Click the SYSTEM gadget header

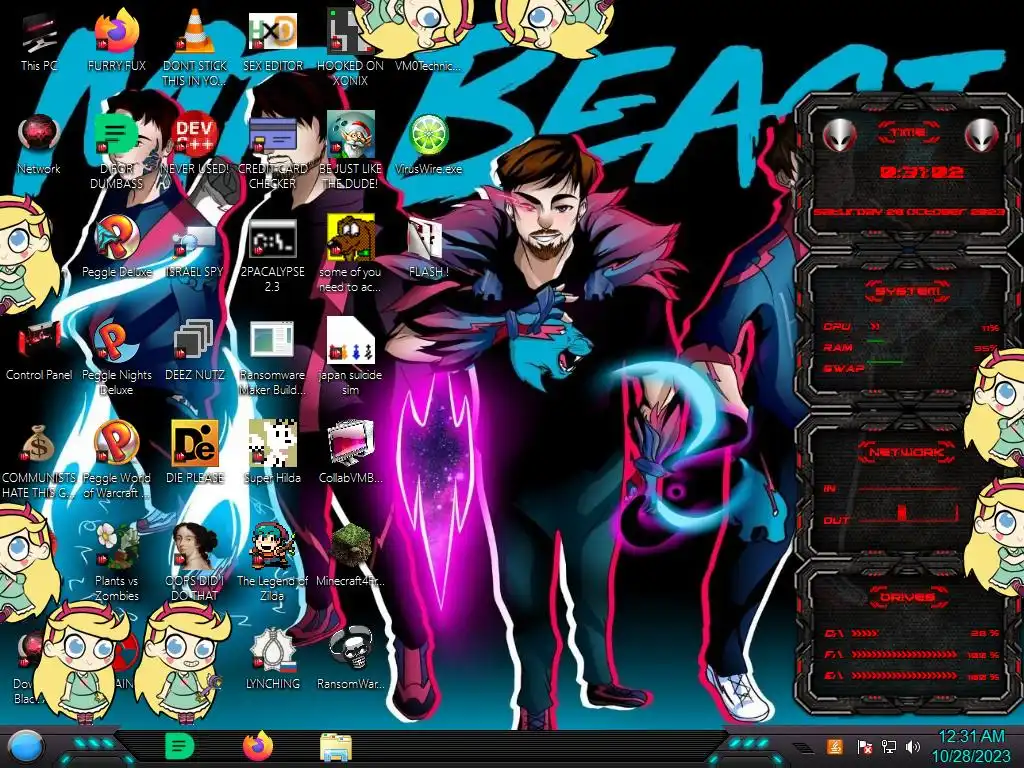(908, 291)
